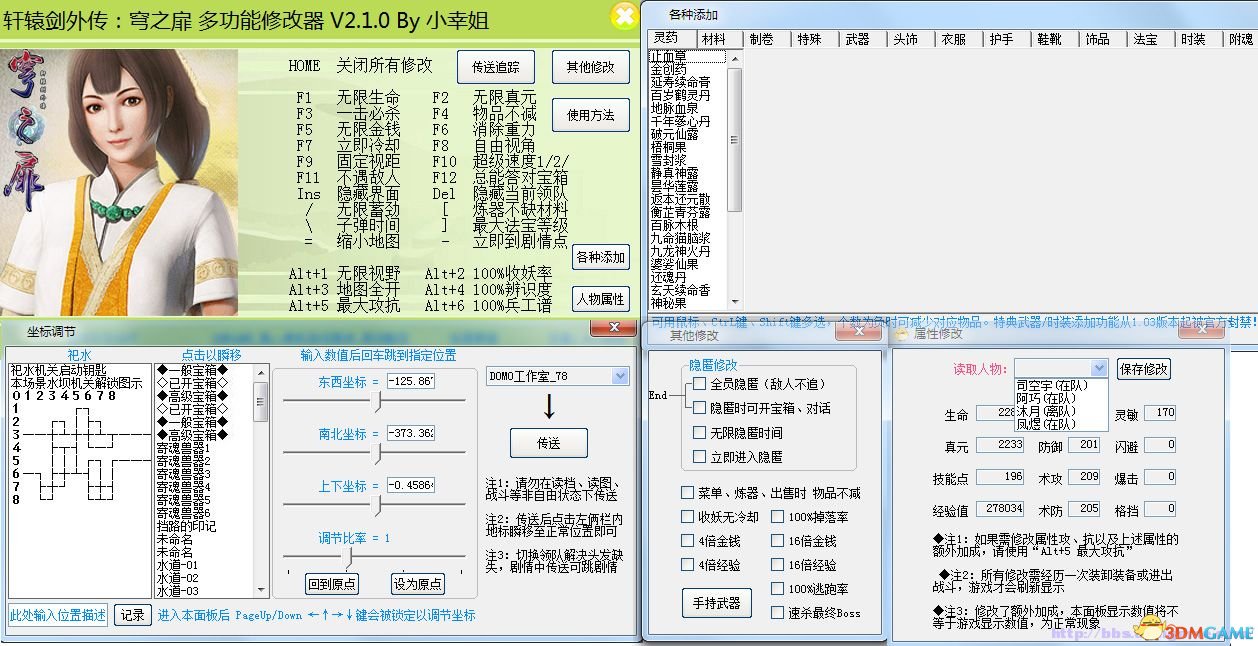
Task: Open the 读取人物 character dropdown arrow
Action: 1100,368
